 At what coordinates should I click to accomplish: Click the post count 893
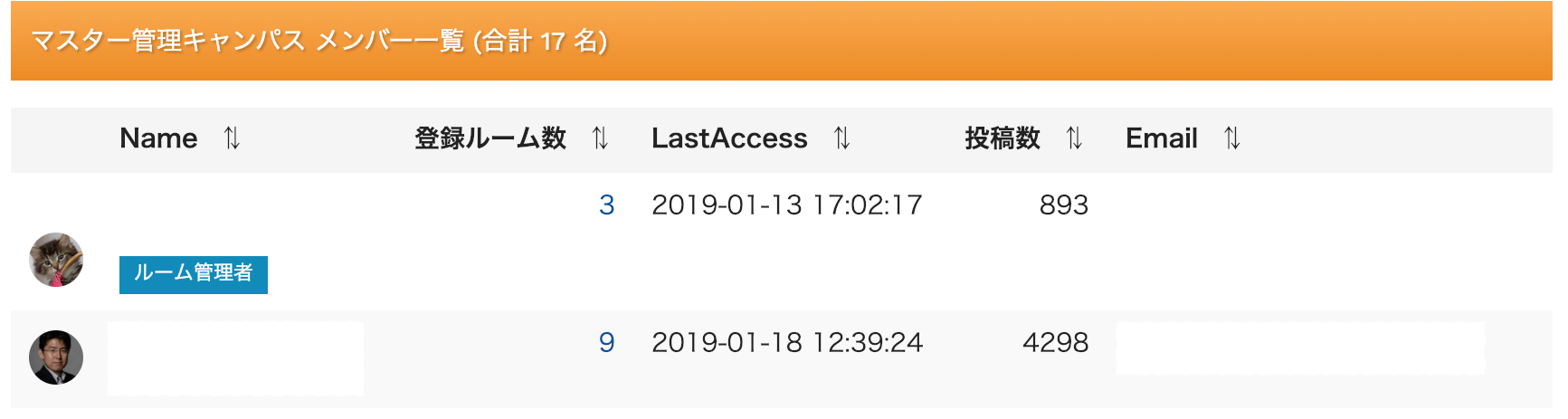[1063, 205]
